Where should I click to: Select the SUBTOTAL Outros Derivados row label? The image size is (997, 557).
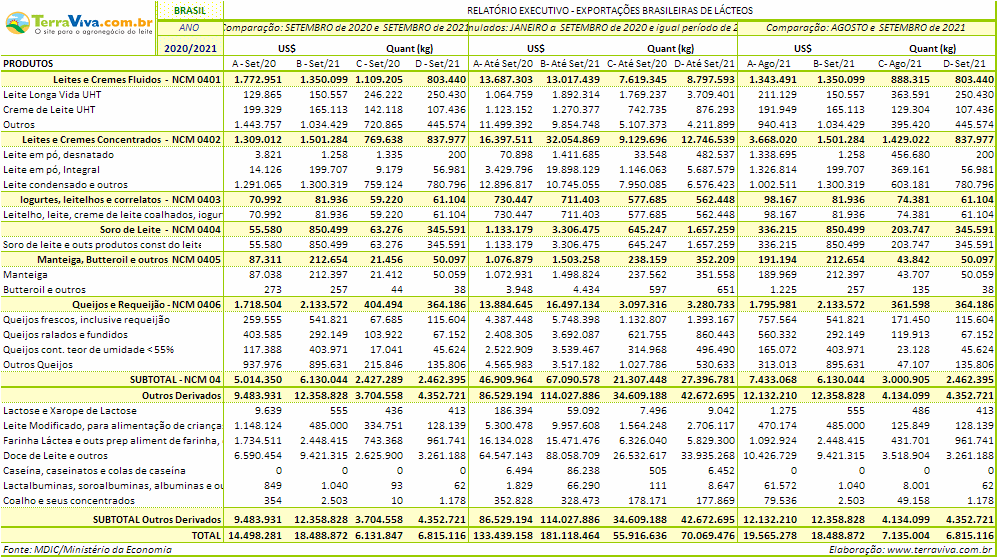point(157,519)
